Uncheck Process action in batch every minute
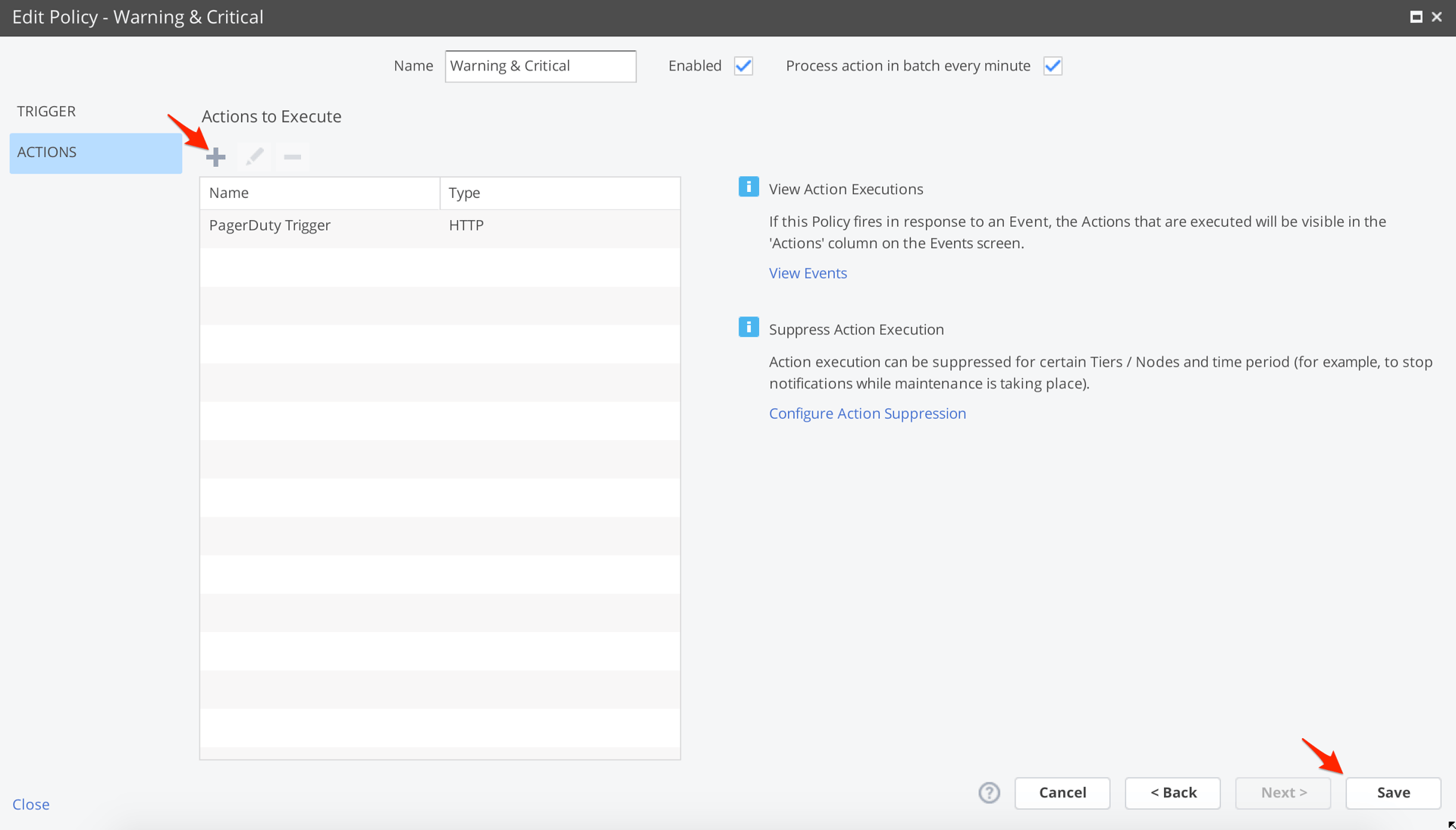Screen dimensions: 1456x830 1053,66
